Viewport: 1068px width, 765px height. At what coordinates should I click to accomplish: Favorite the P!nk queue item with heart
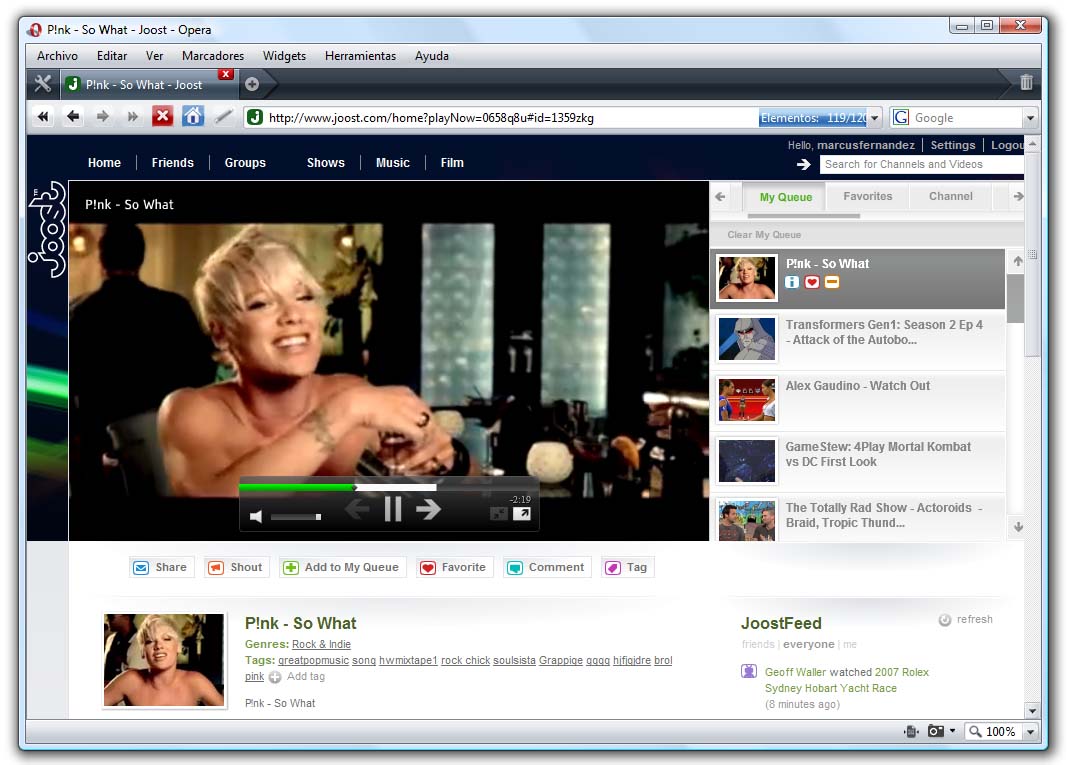[812, 282]
